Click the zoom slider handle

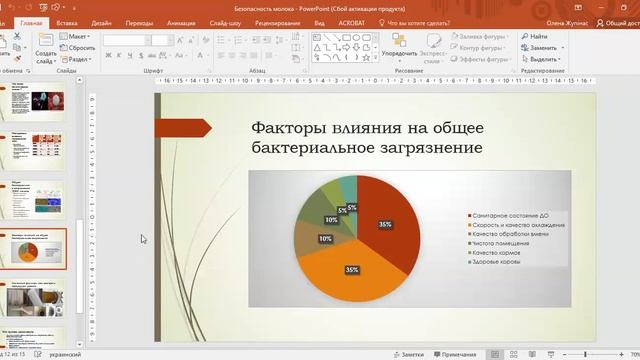coord(585,354)
